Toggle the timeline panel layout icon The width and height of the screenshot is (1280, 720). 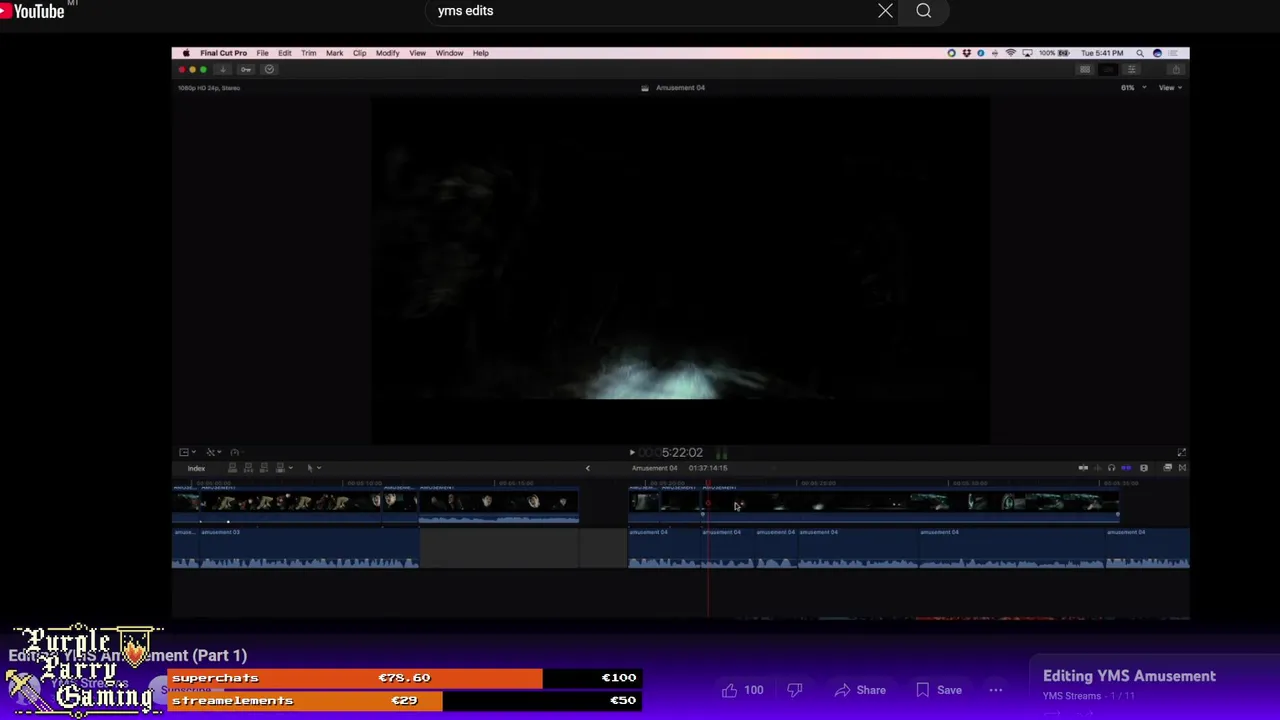[1108, 70]
